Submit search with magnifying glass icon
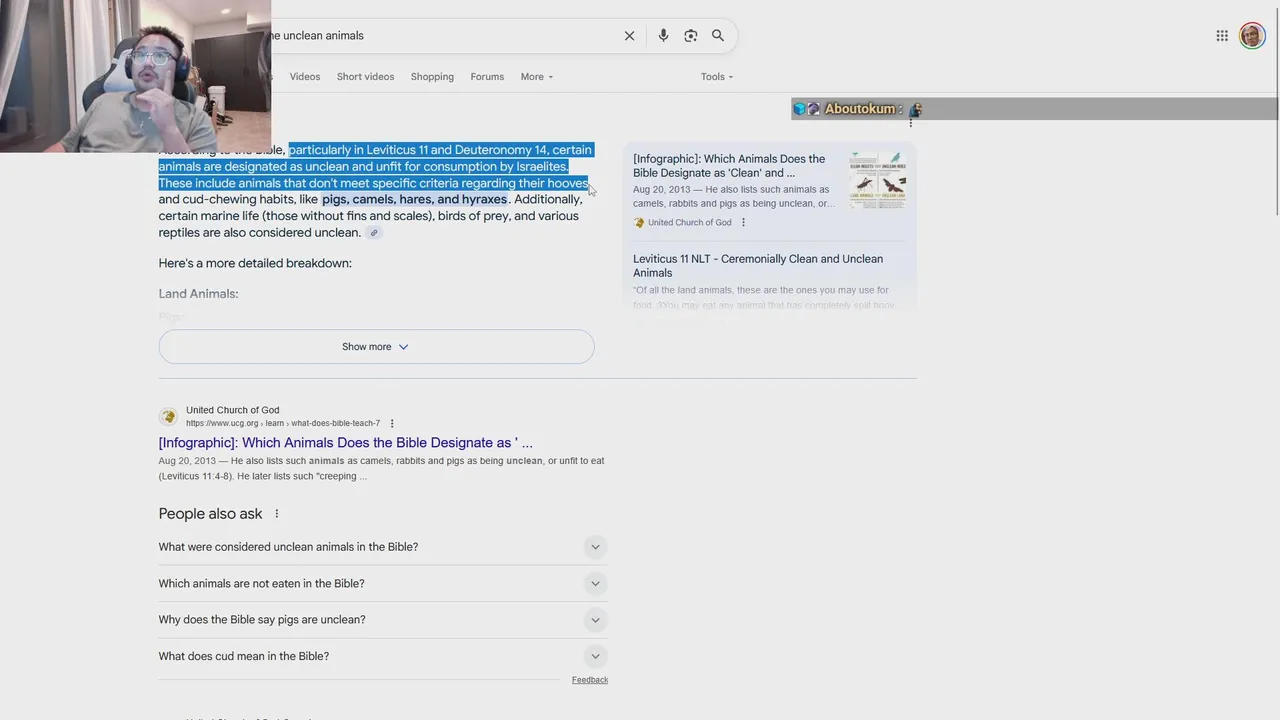Image resolution: width=1280 pixels, height=720 pixels. [718, 36]
